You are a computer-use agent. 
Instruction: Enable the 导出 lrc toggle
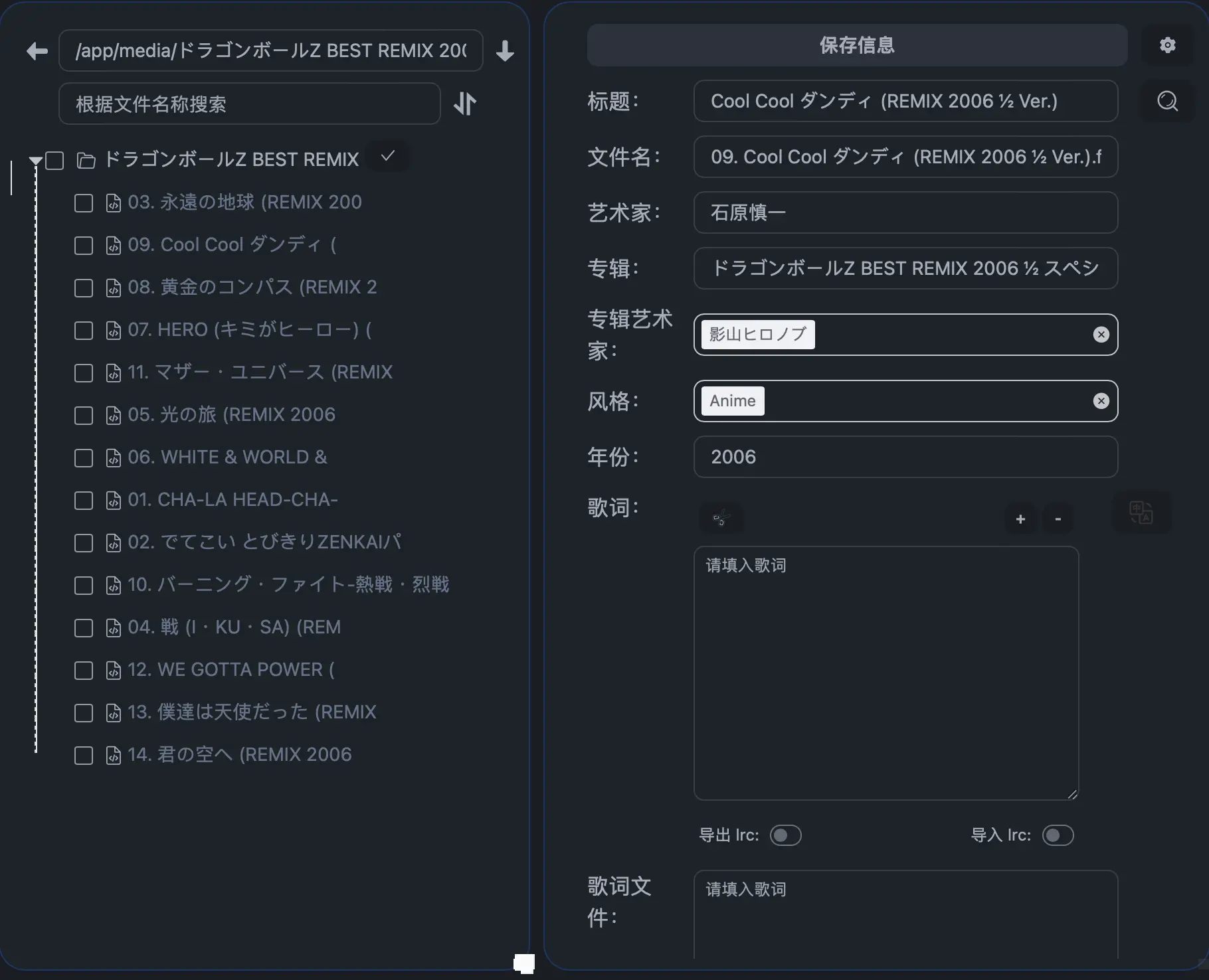(x=785, y=835)
